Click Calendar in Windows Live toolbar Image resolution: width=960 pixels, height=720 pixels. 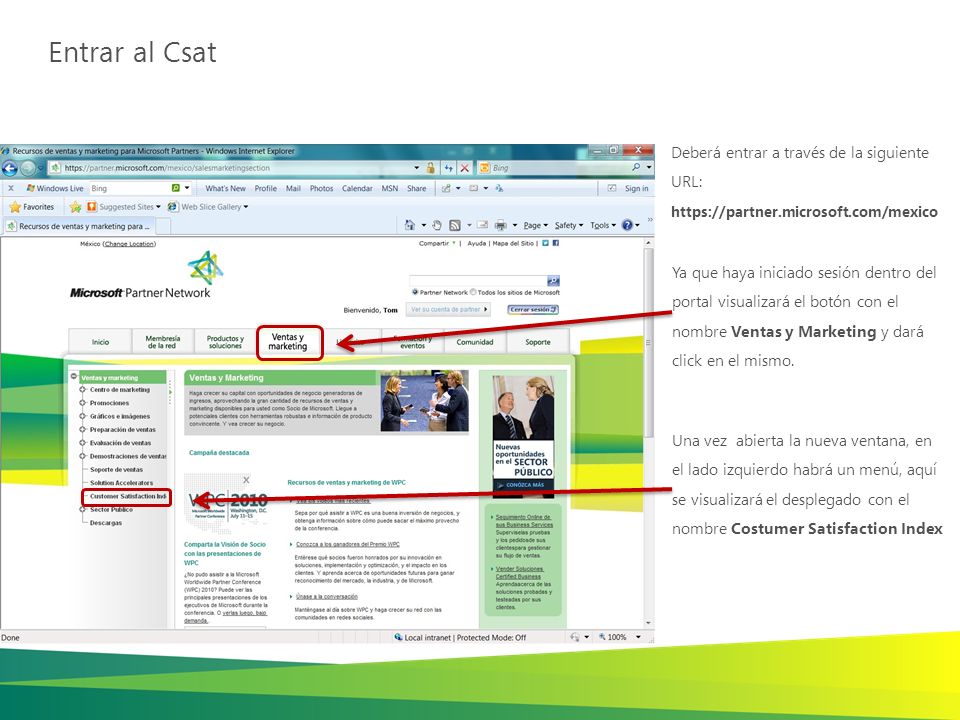357,189
